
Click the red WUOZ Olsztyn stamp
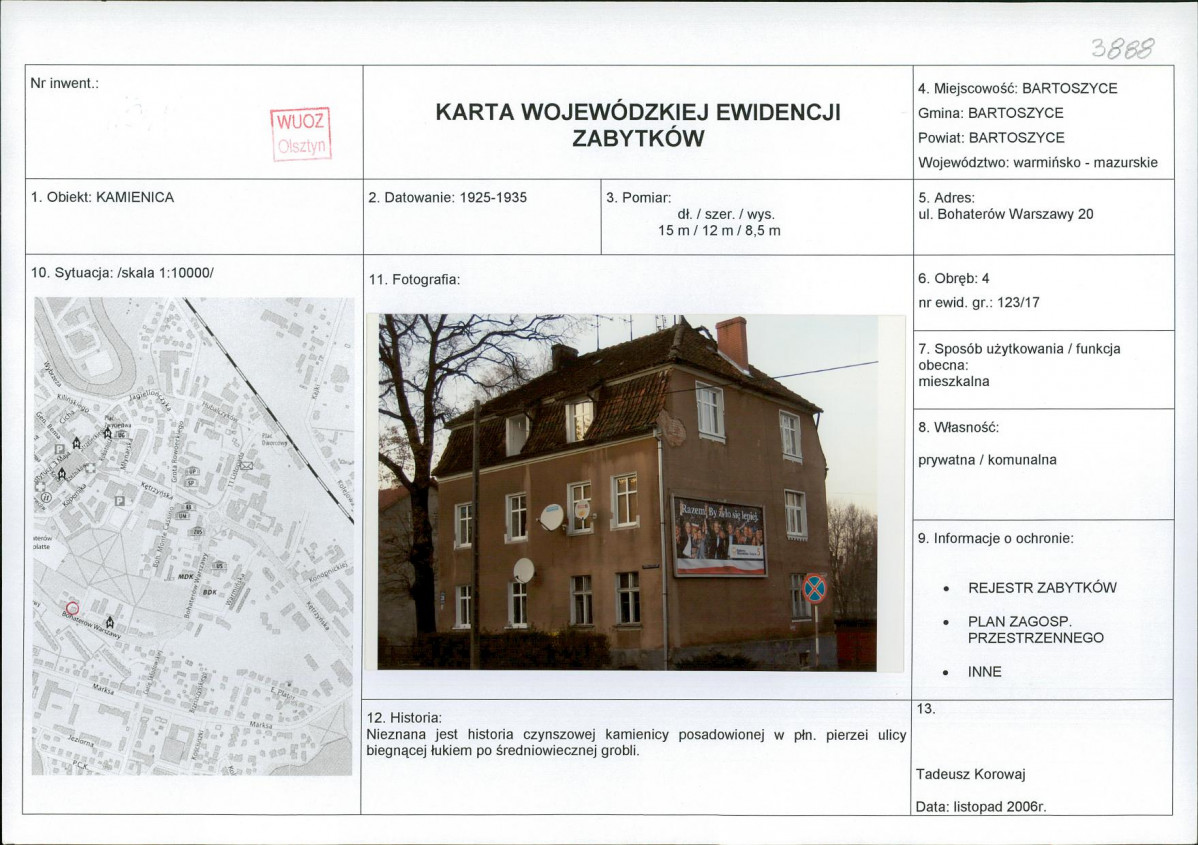(x=301, y=134)
